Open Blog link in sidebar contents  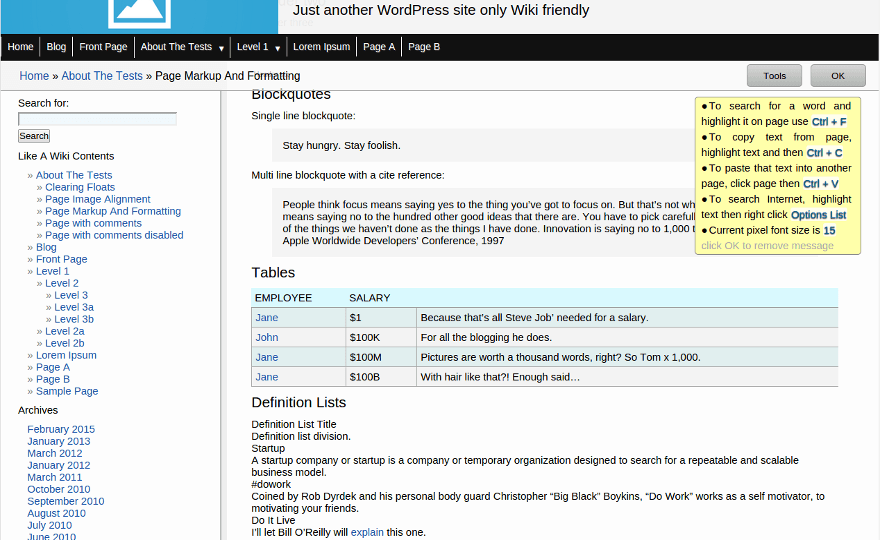point(46,247)
